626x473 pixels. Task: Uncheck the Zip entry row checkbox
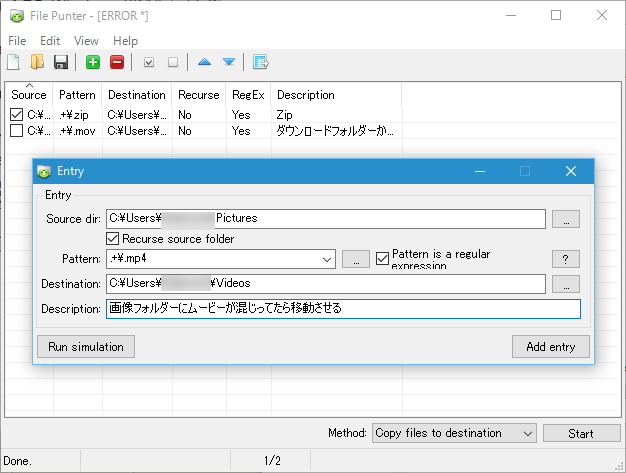pos(16,115)
